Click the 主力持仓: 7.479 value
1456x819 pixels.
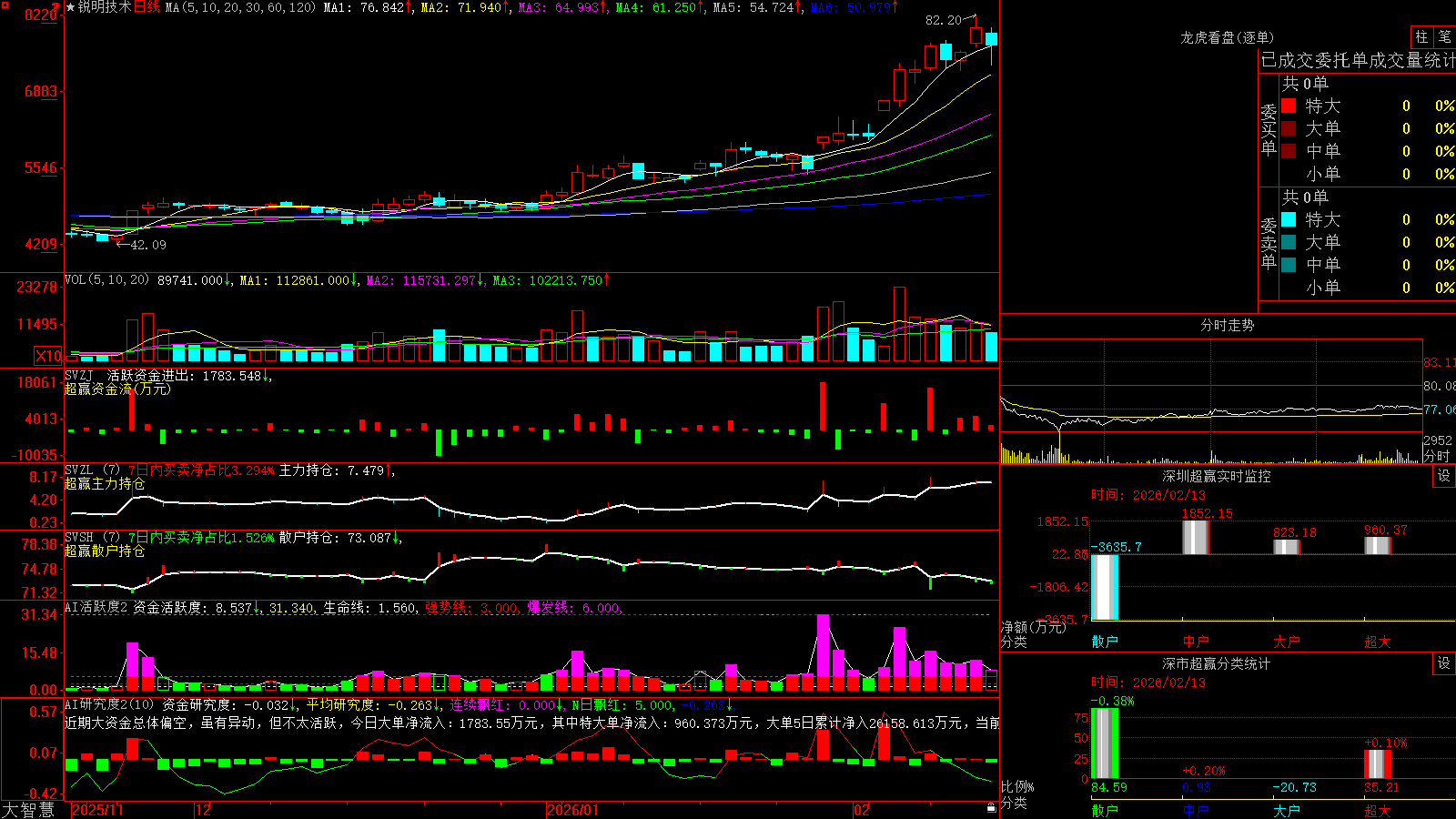click(331, 470)
